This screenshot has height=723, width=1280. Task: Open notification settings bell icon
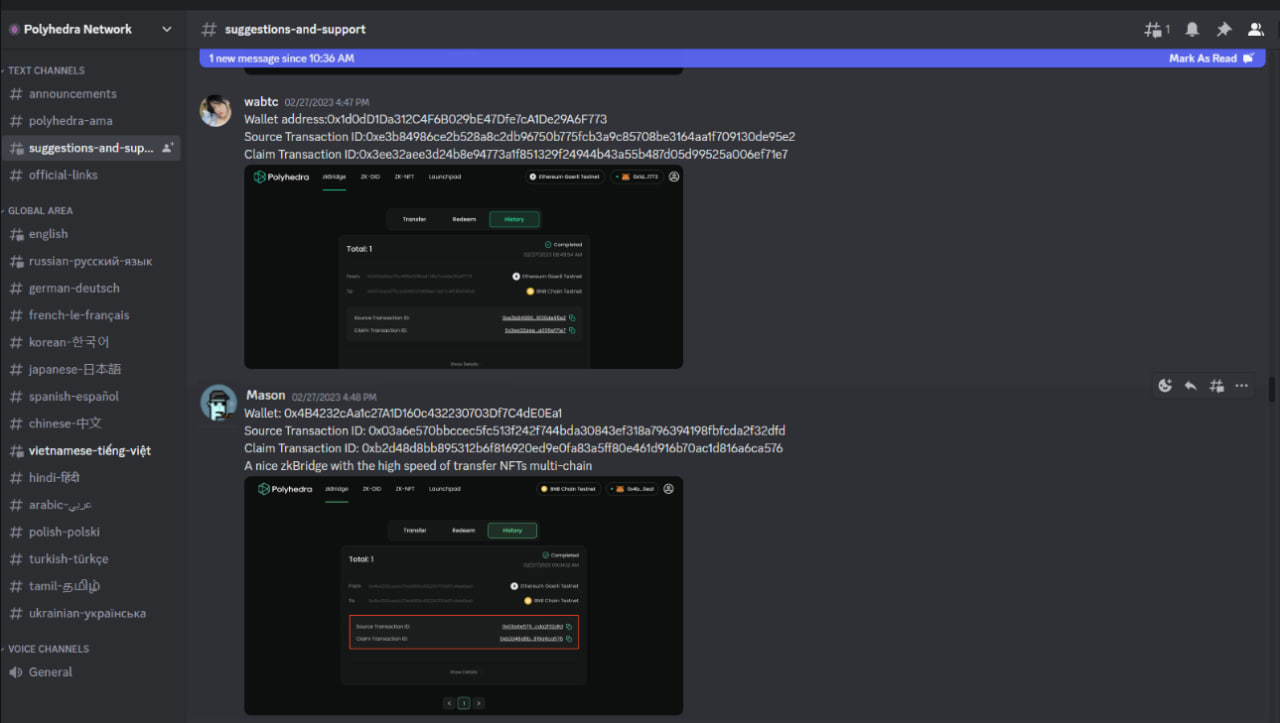click(1192, 30)
